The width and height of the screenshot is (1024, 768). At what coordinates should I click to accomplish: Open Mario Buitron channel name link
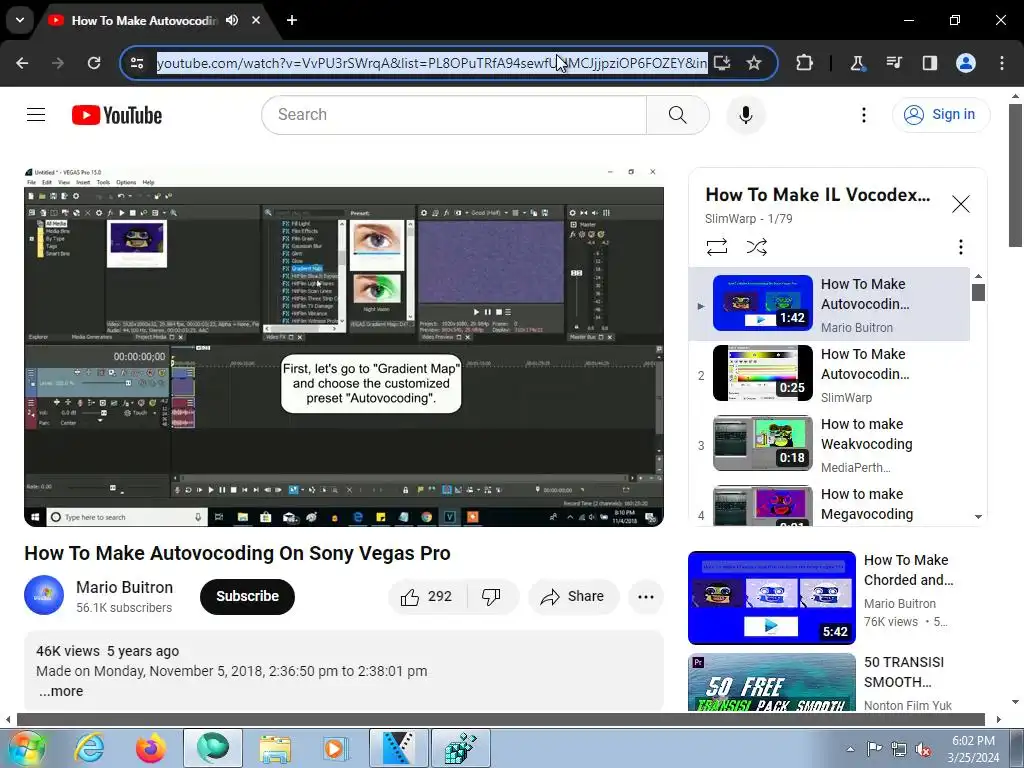tap(124, 587)
